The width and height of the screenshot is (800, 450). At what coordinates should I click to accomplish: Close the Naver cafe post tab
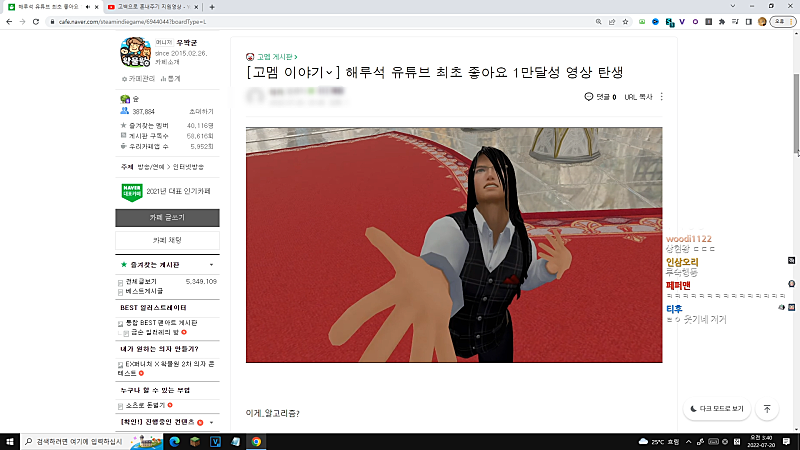(96, 7)
